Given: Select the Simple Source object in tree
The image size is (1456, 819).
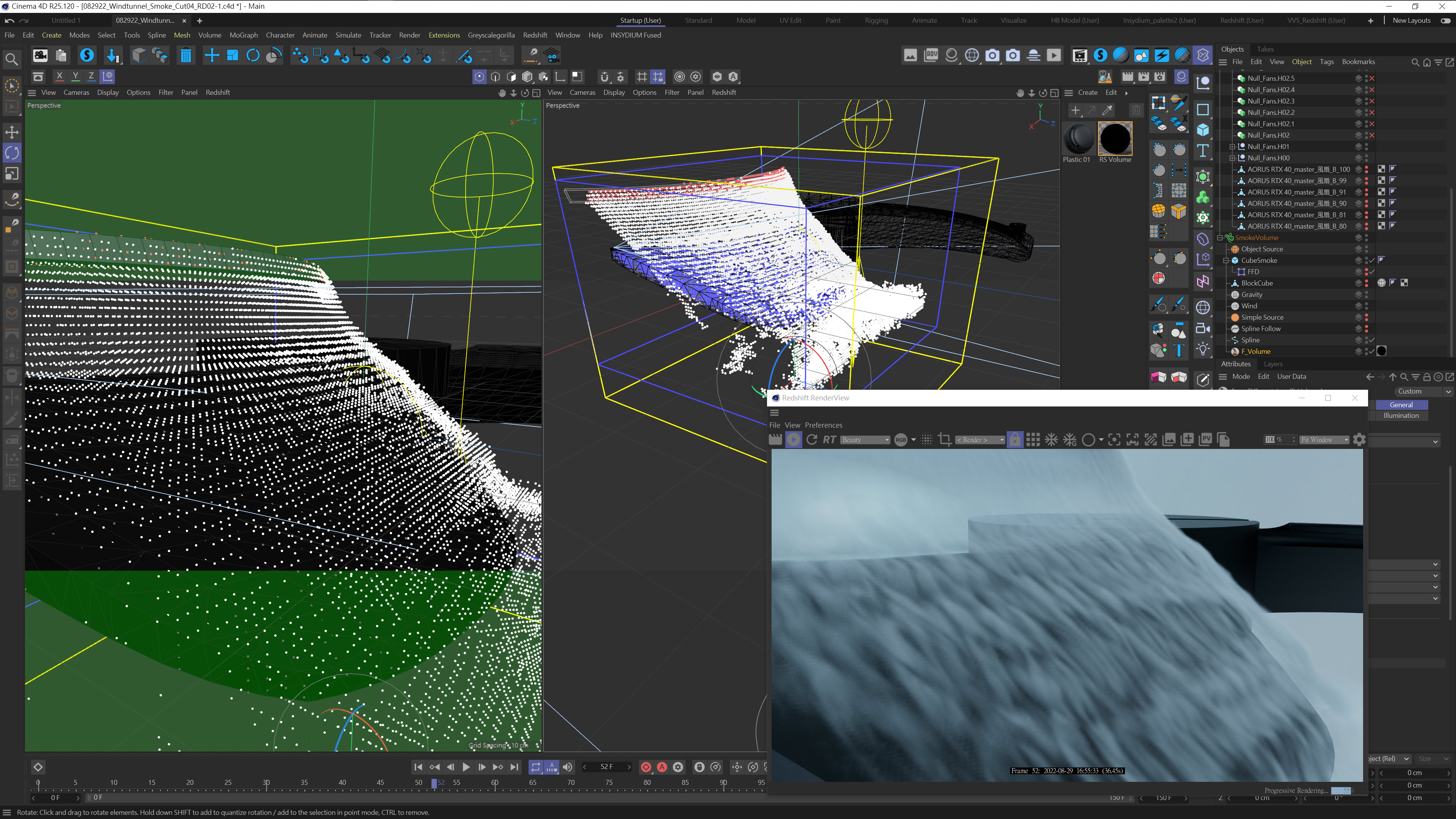Looking at the screenshot, I should (1261, 317).
